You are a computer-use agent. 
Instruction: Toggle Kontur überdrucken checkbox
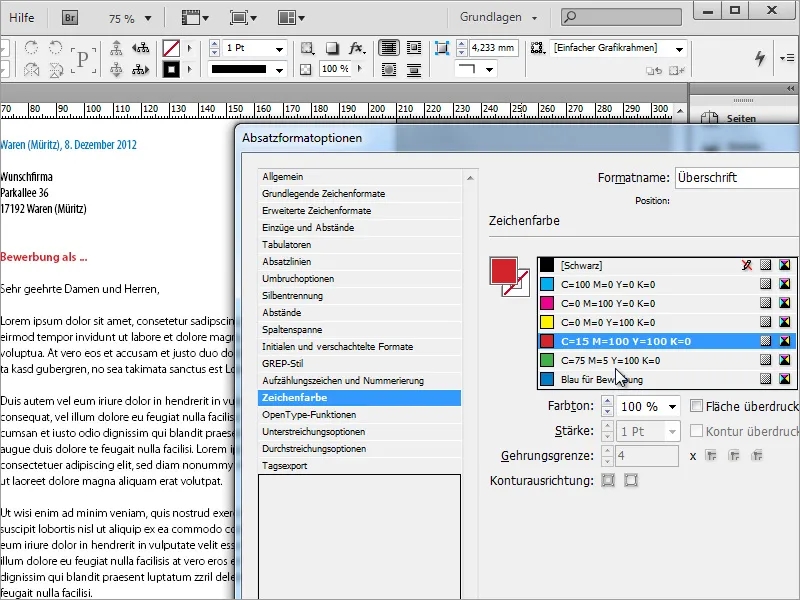click(x=696, y=431)
